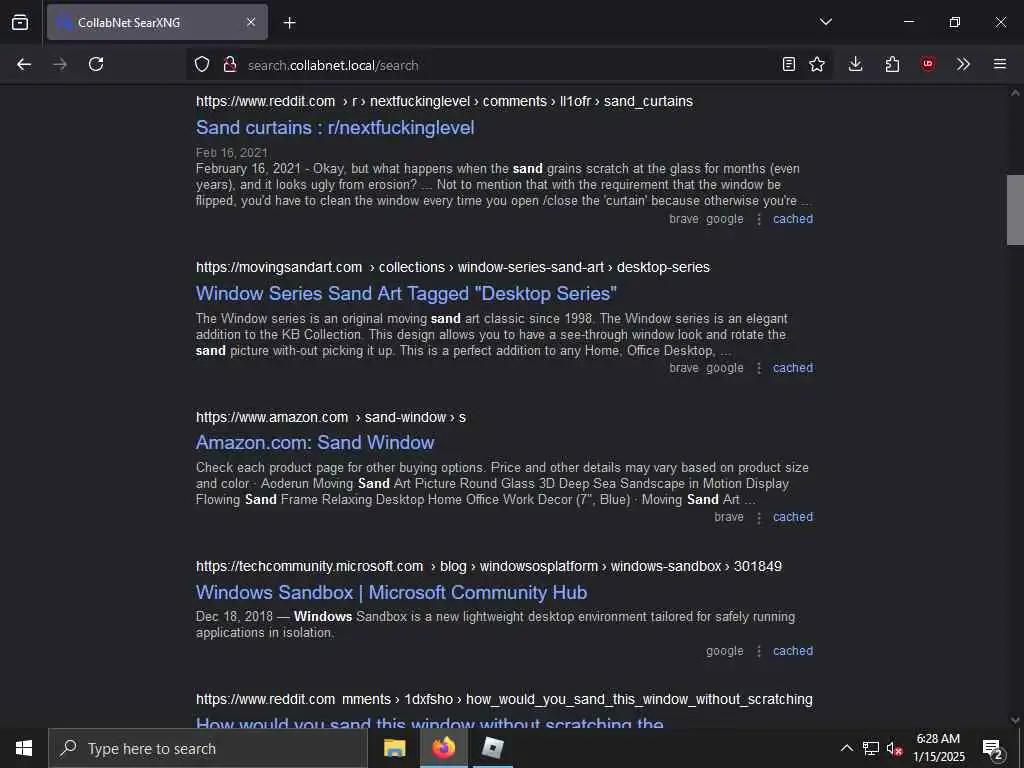Viewport: 1024px width, 768px height.
Task: Open options dots for Amazon result
Action: 759,517
